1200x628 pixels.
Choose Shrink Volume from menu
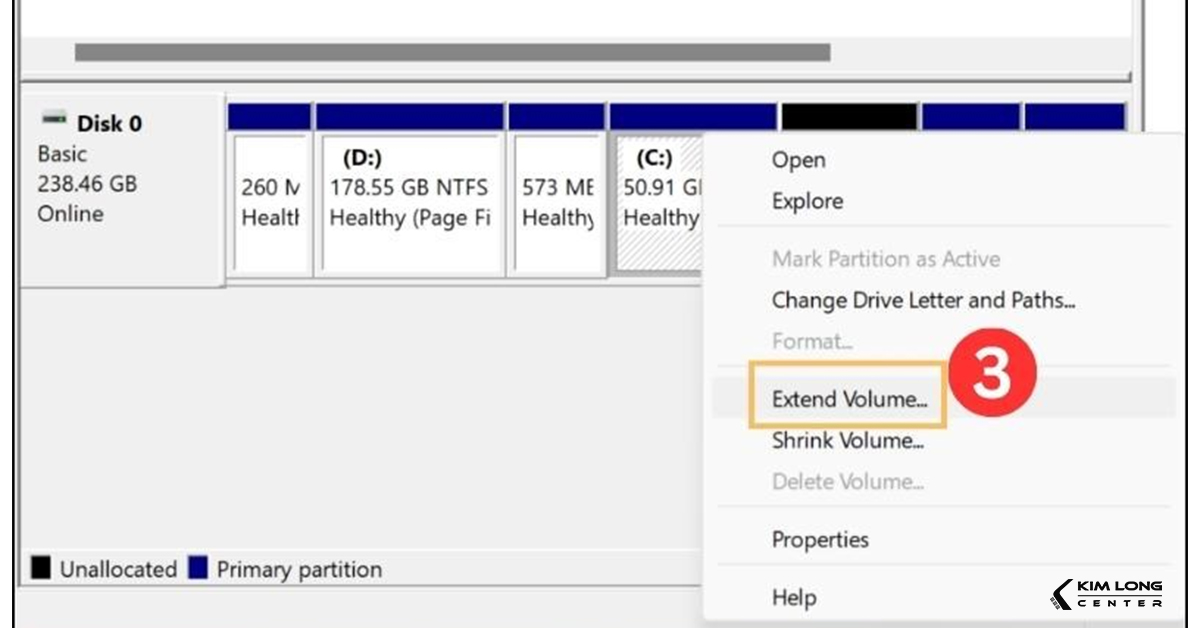click(x=847, y=441)
